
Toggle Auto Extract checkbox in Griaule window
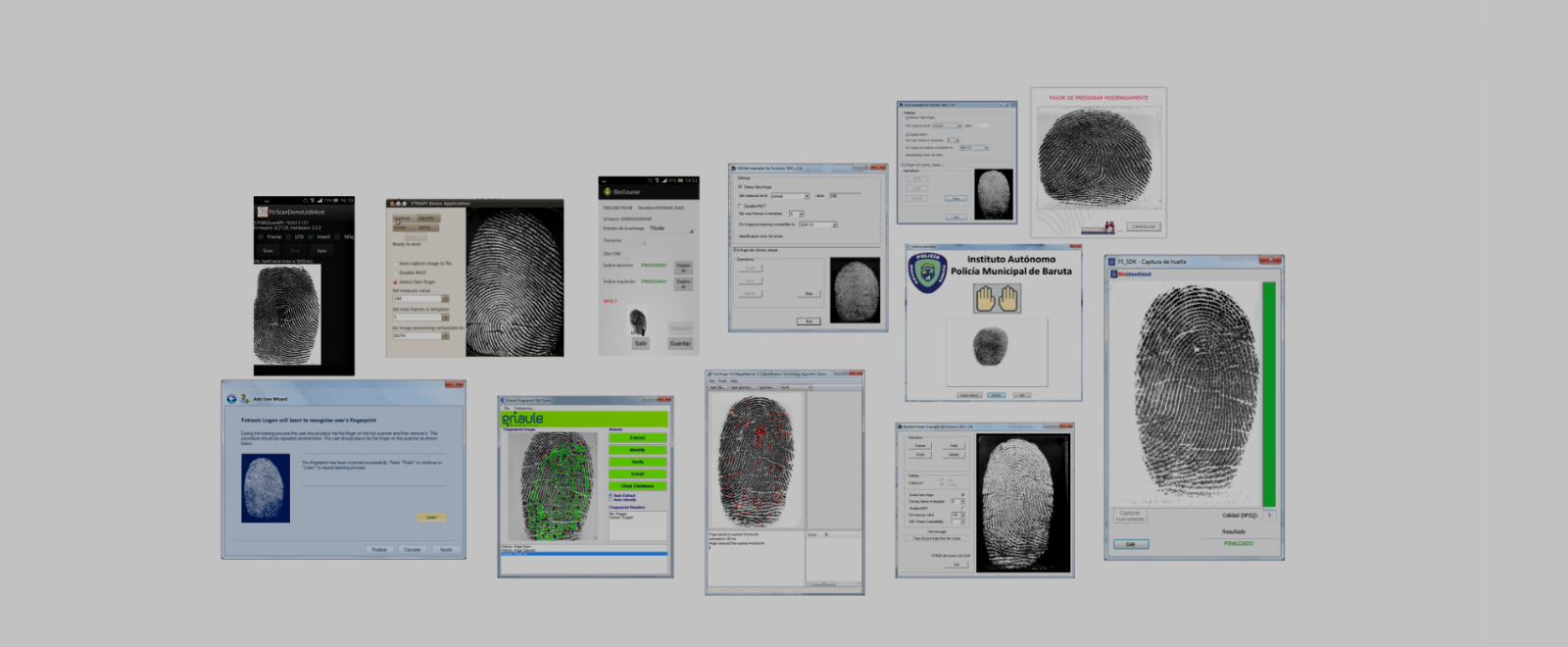(612, 495)
